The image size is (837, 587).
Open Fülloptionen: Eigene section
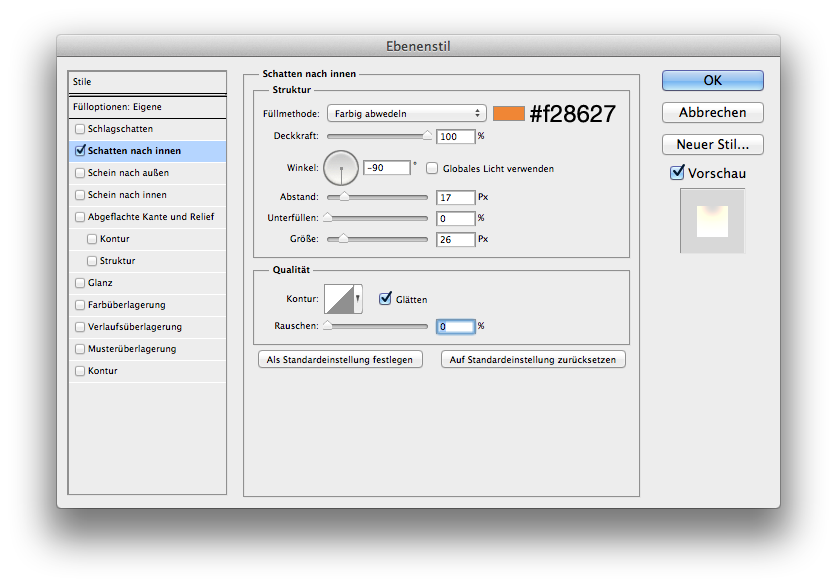pos(117,107)
